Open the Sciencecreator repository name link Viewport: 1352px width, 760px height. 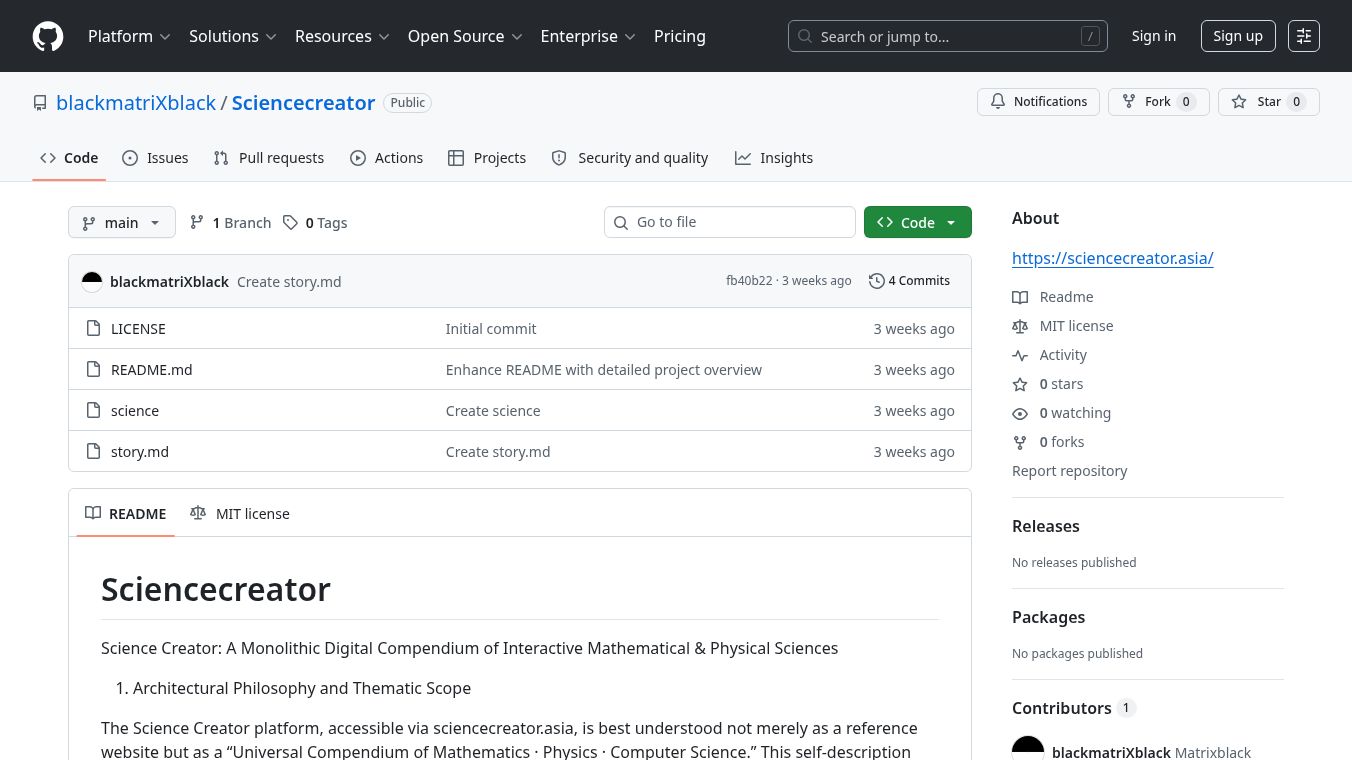tap(304, 103)
